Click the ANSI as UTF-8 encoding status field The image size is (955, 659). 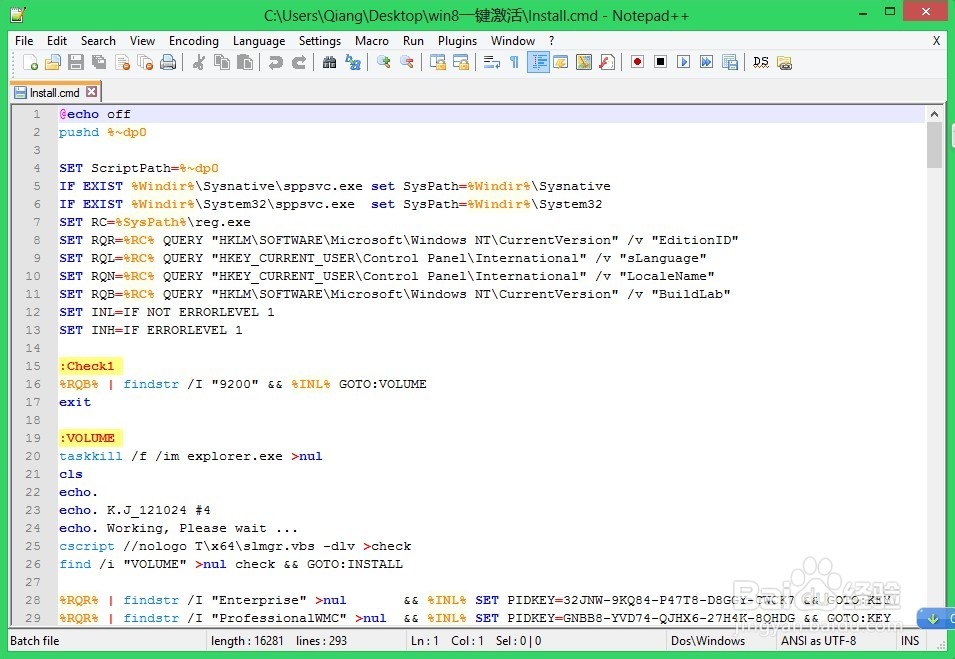pos(819,641)
